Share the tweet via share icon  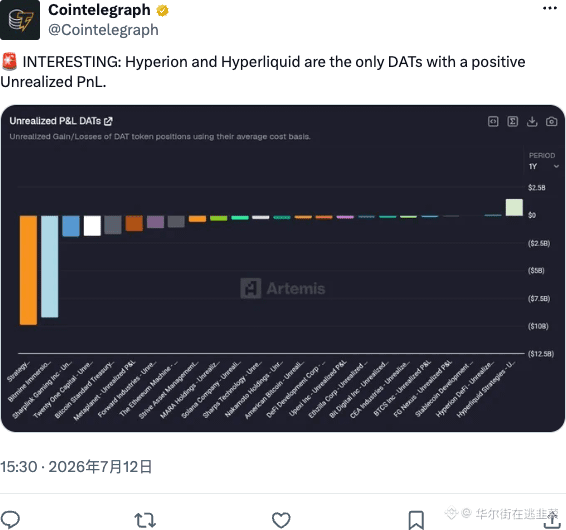pos(552,521)
